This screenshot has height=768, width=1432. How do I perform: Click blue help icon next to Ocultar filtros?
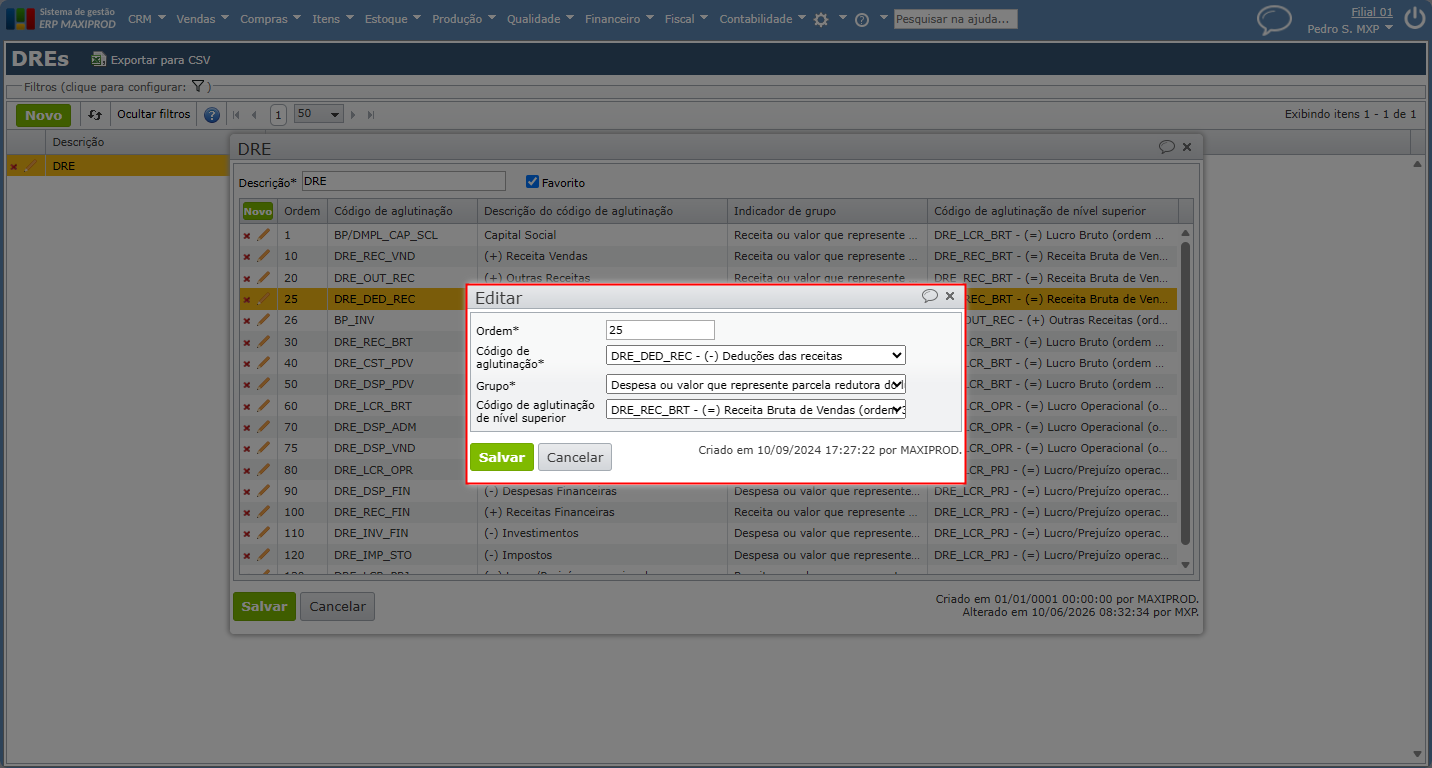point(212,115)
